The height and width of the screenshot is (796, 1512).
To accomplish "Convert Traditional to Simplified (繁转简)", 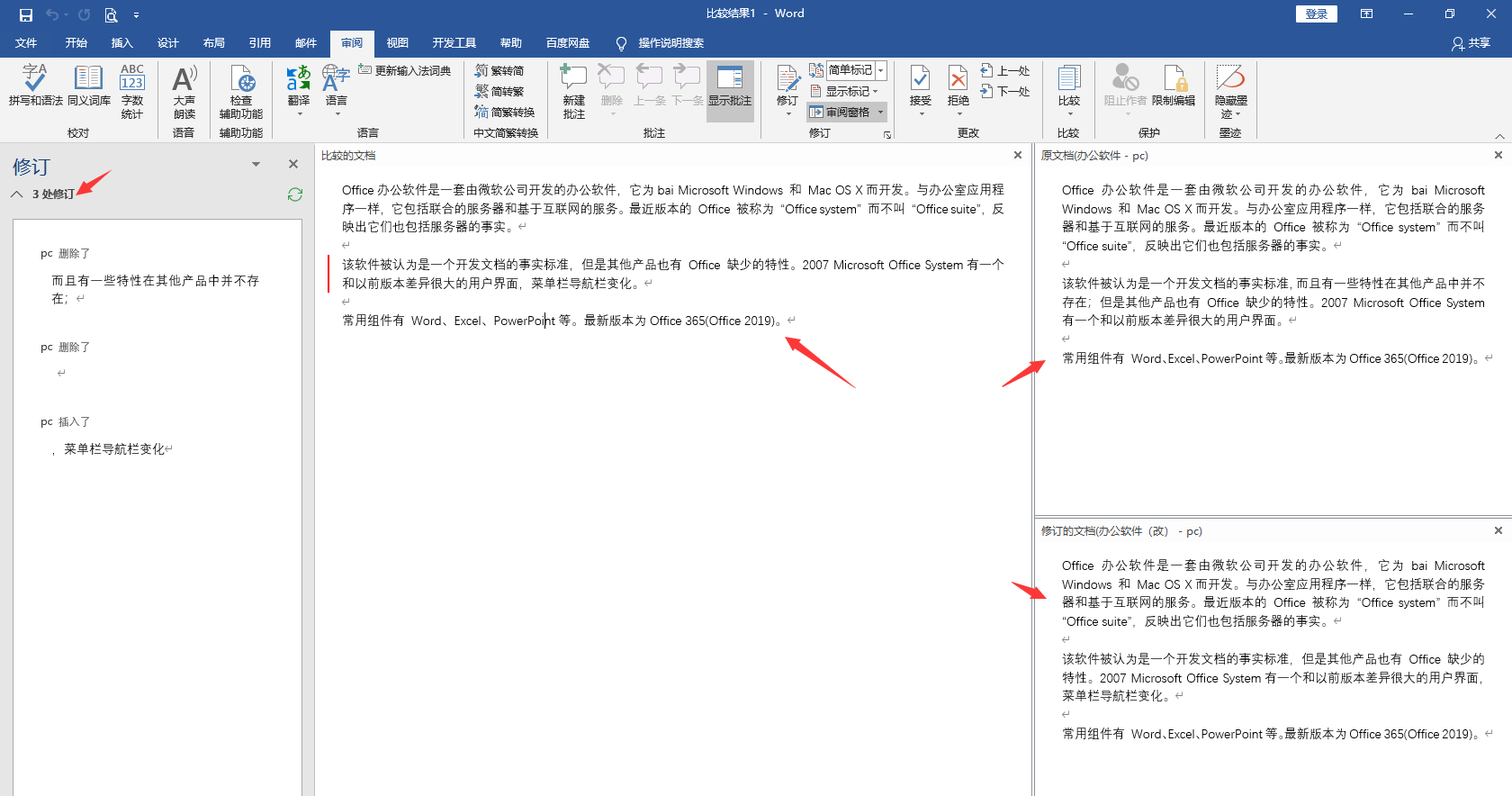I will (499, 70).
